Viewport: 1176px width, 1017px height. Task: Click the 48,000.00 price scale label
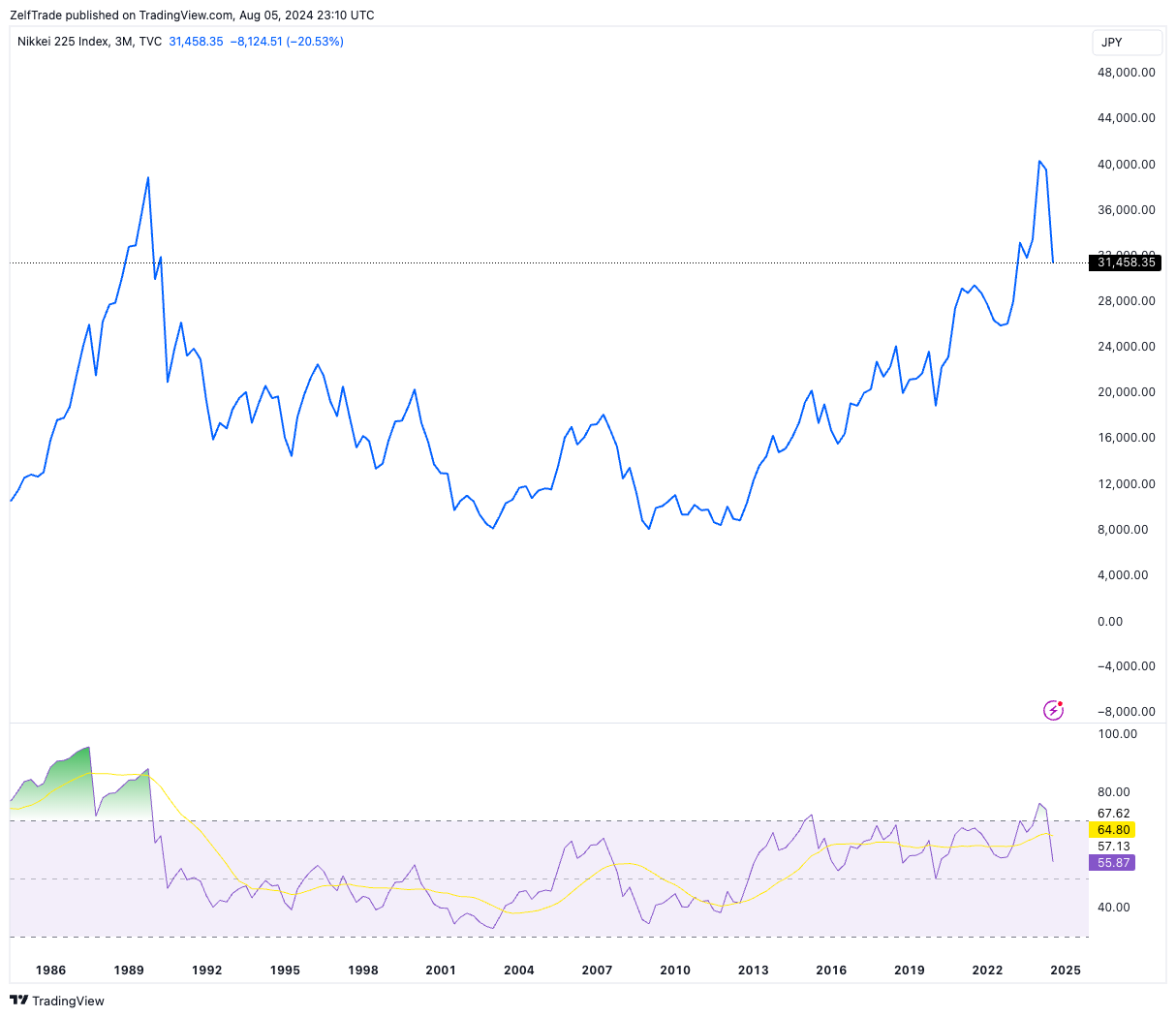tap(1126, 73)
